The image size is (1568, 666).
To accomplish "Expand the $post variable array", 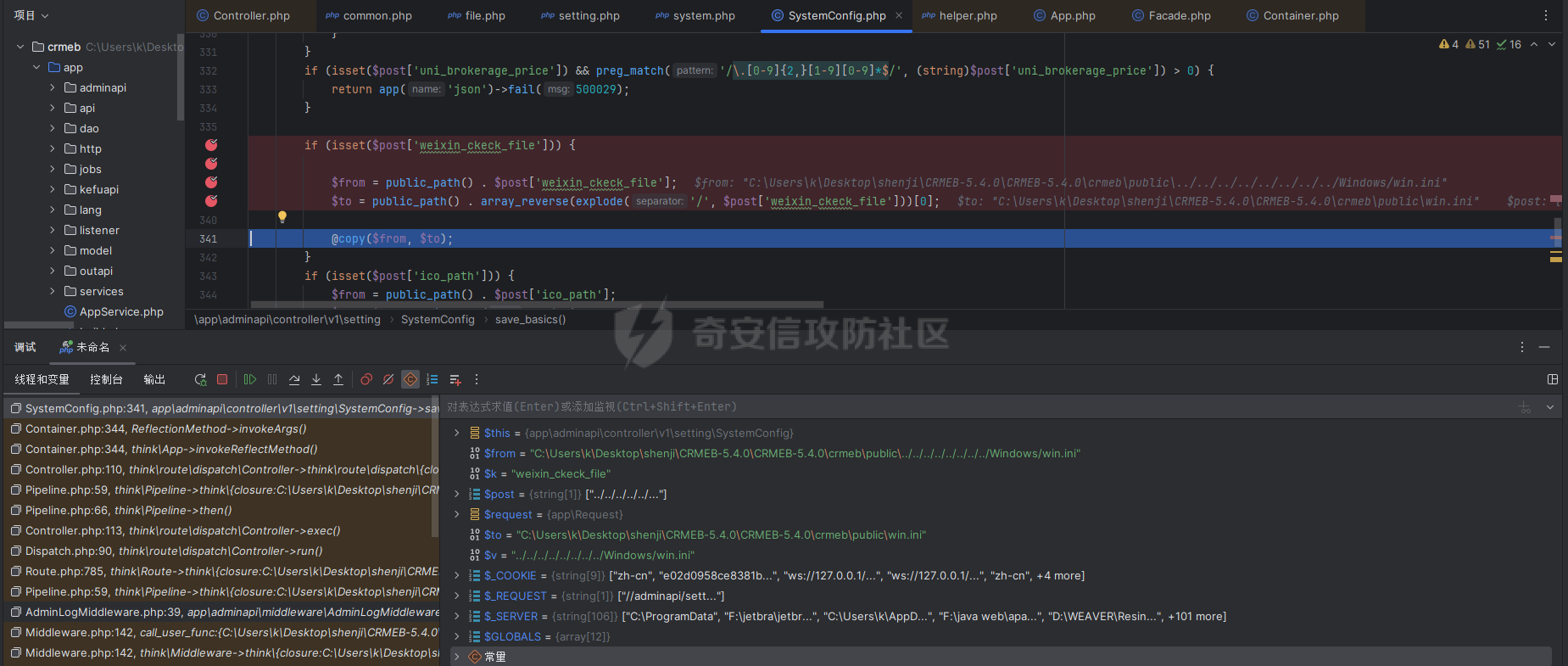I will (x=457, y=494).
